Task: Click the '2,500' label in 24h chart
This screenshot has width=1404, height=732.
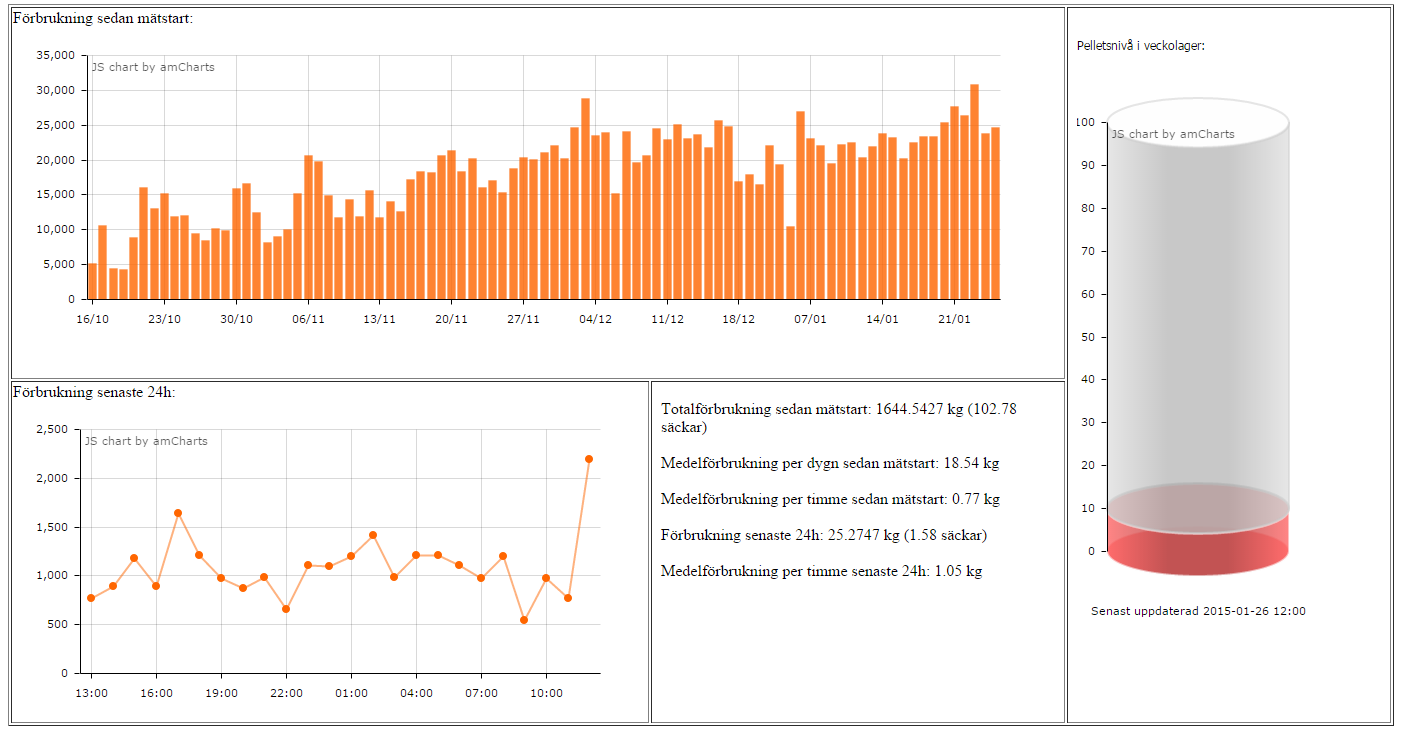Action: coord(51,430)
